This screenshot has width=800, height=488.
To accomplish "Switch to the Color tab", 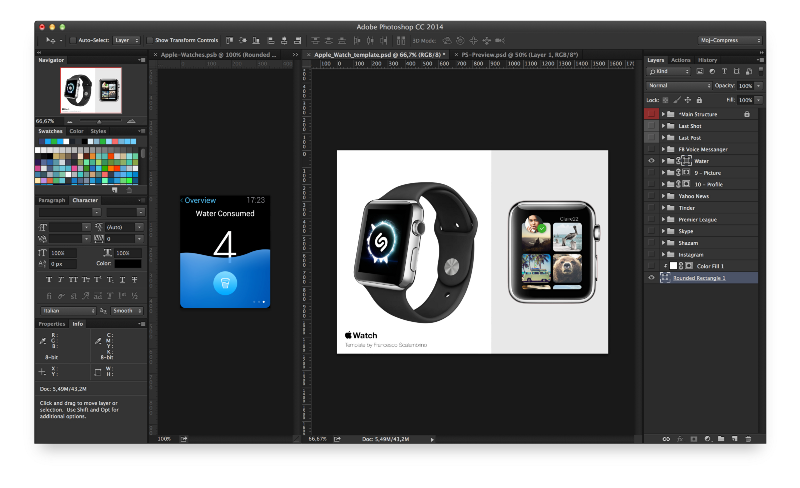I will coord(77,131).
